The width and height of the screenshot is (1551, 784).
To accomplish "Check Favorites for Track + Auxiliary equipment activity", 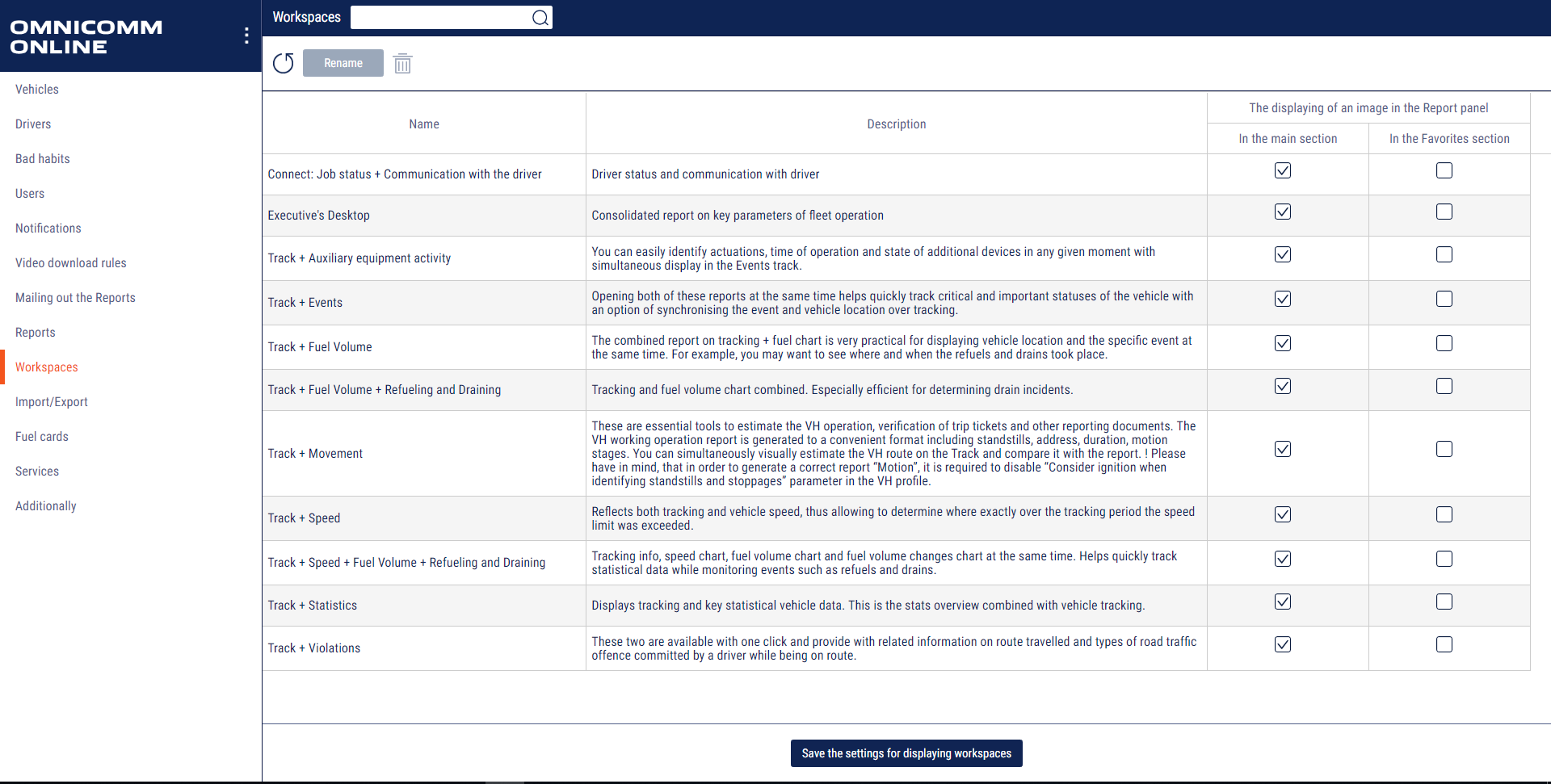I will point(1444,254).
